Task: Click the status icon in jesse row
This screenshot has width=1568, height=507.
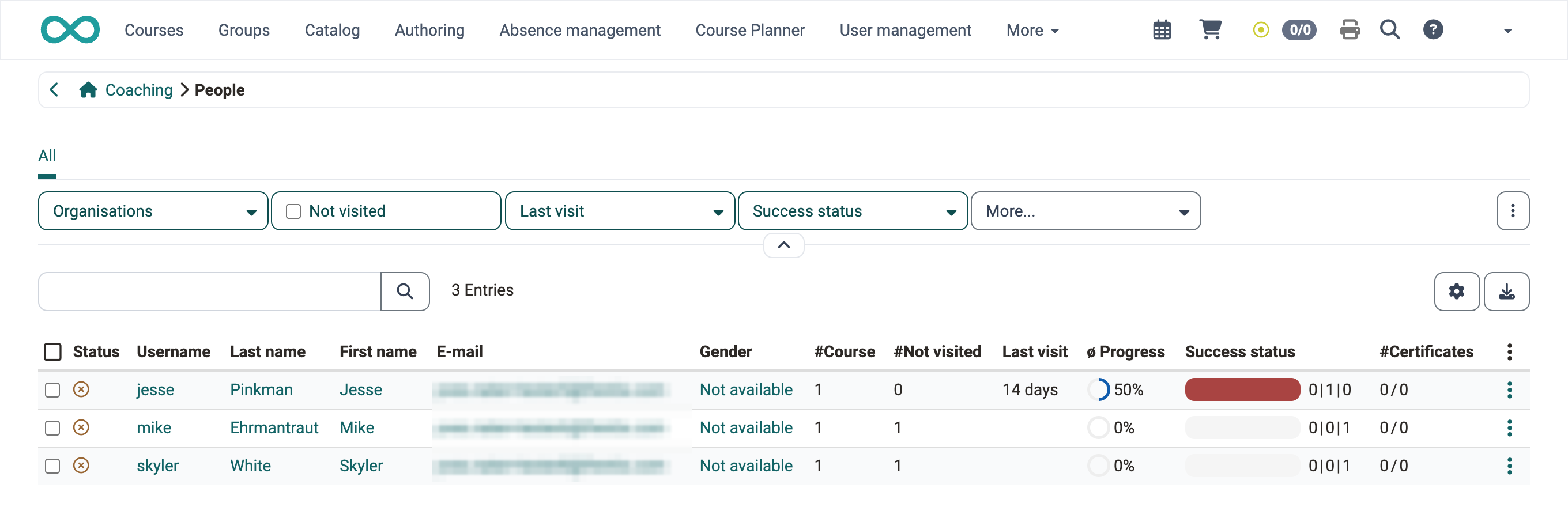Action: pyautogui.click(x=81, y=389)
